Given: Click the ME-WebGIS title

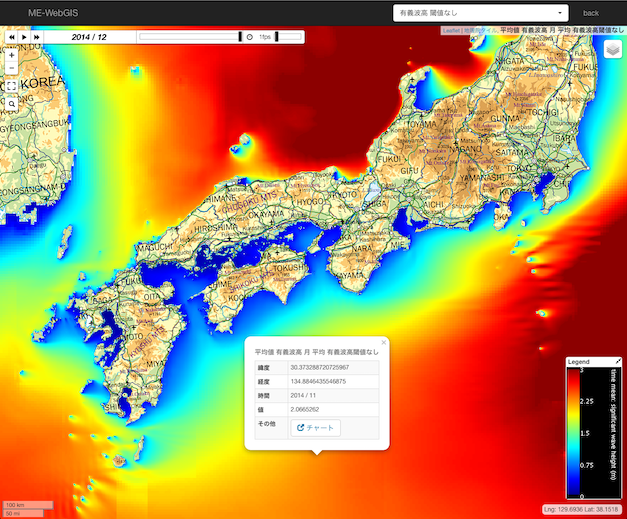Looking at the screenshot, I should pyautogui.click(x=53, y=13).
